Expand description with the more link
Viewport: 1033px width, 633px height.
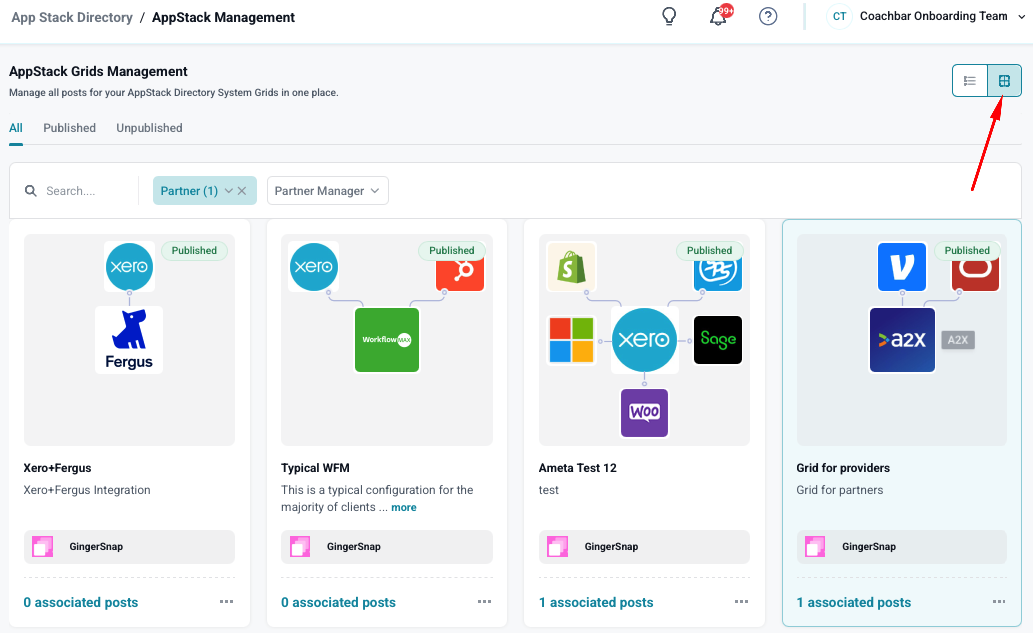(404, 507)
